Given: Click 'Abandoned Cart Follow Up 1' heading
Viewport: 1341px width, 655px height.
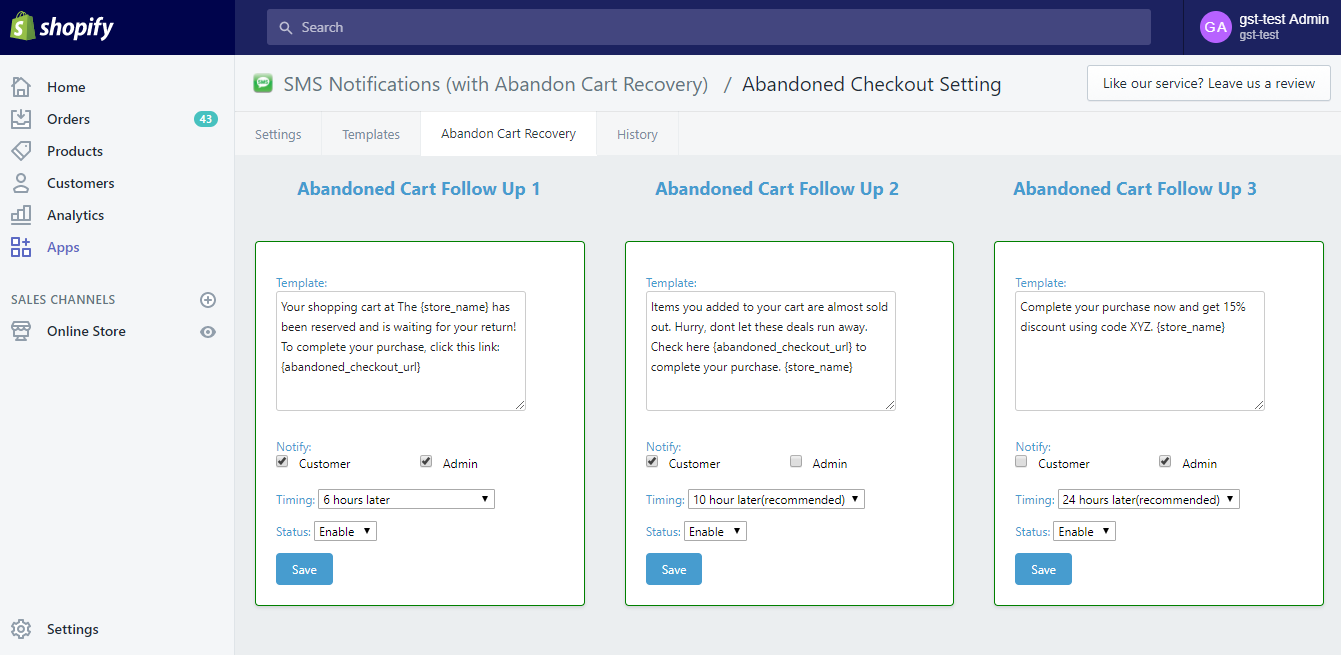Looking at the screenshot, I should click(x=419, y=189).
